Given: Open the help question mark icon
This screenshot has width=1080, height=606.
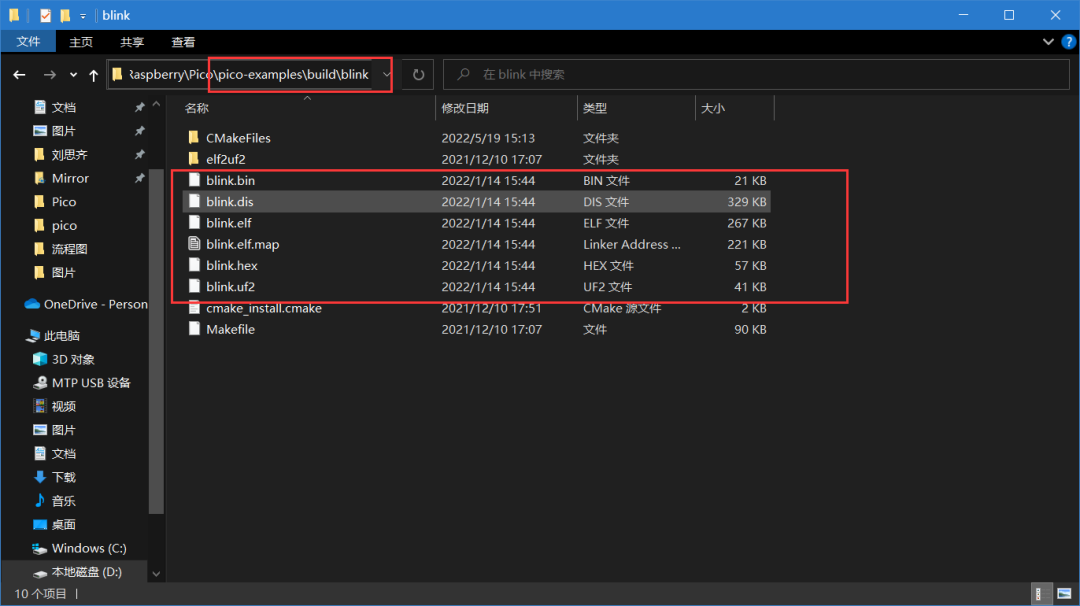Looking at the screenshot, I should [1066, 42].
